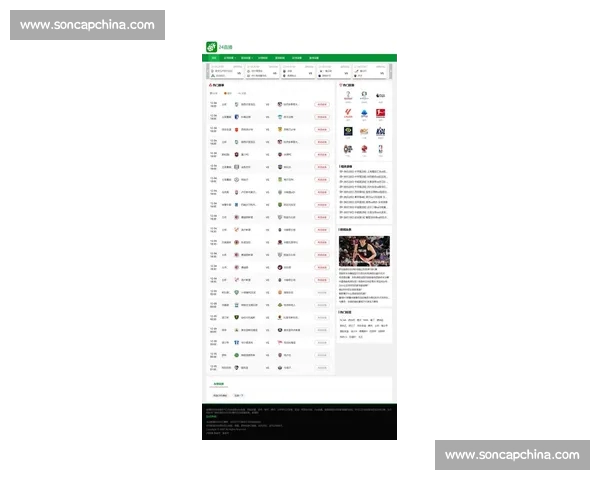Open the red Bundesliga league icon

click(380, 113)
